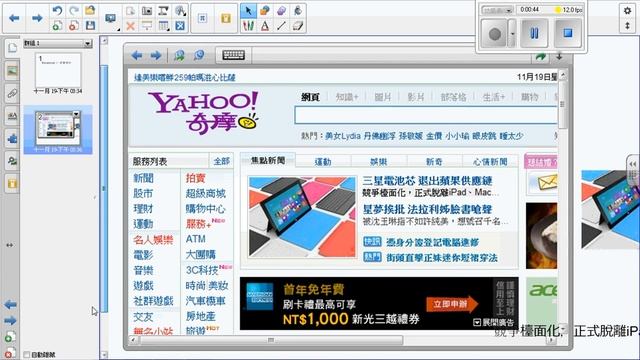Open the yellow sidebar tab at bottom of tab strip
Screen dimensions: 640x360
(x=12, y=184)
